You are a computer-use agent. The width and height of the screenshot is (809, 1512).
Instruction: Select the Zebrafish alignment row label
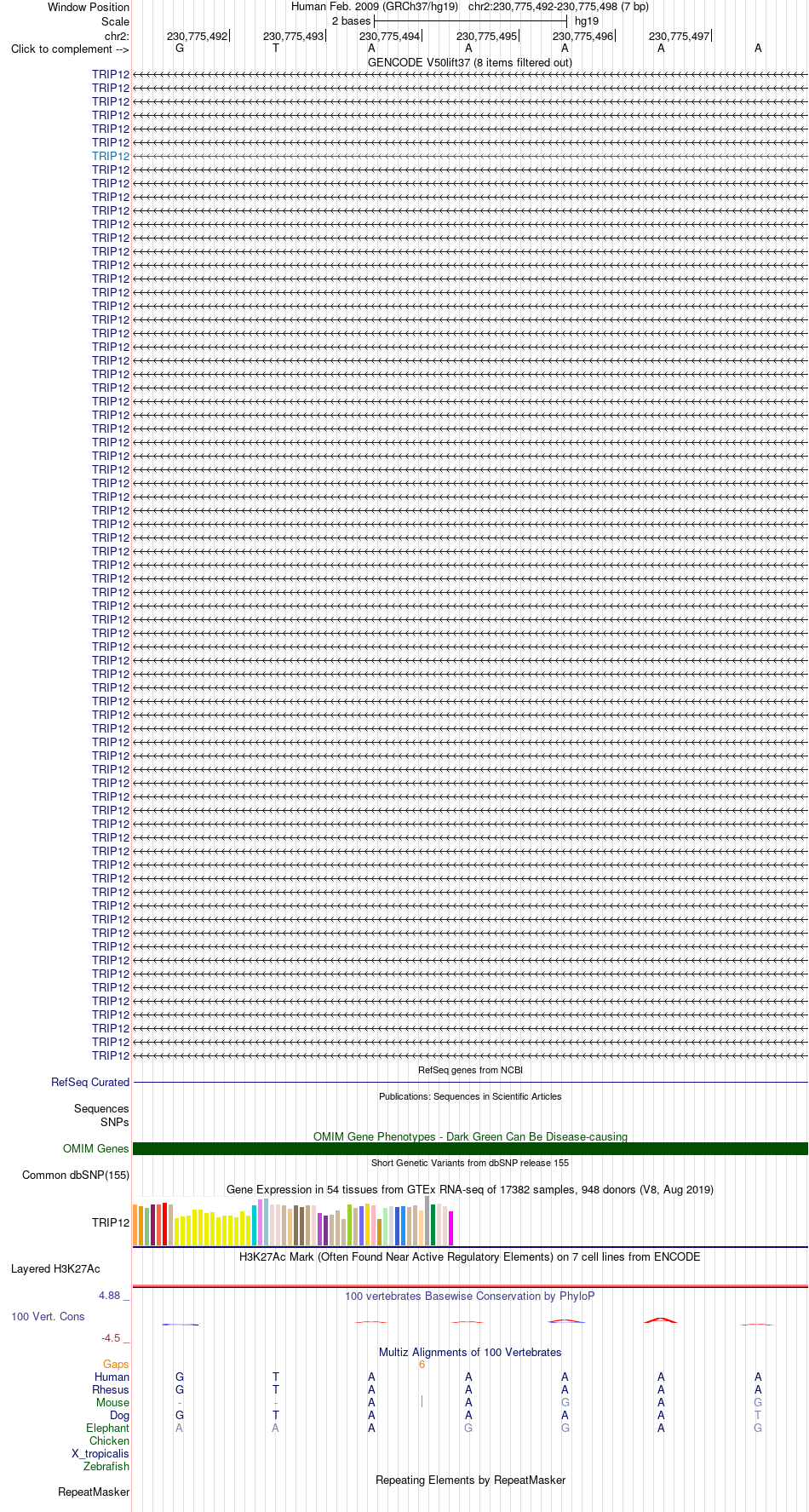pyautogui.click(x=106, y=1466)
